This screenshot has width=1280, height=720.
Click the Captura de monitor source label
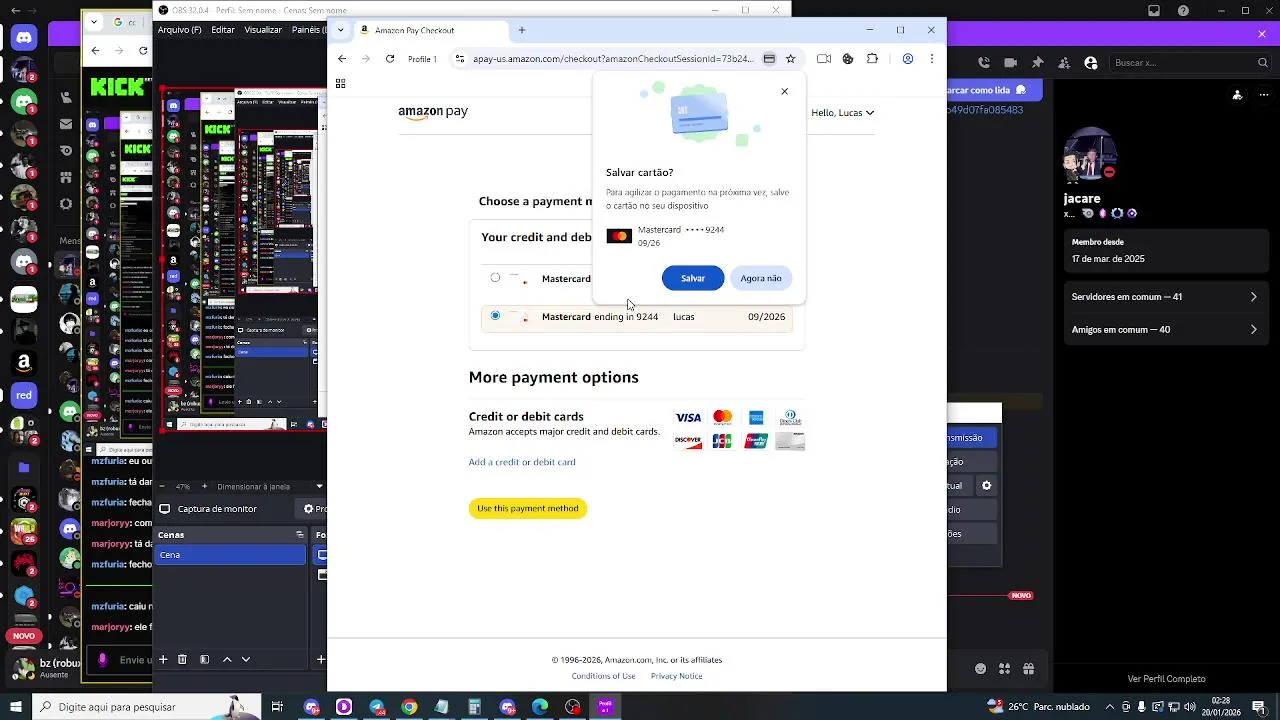point(217,509)
